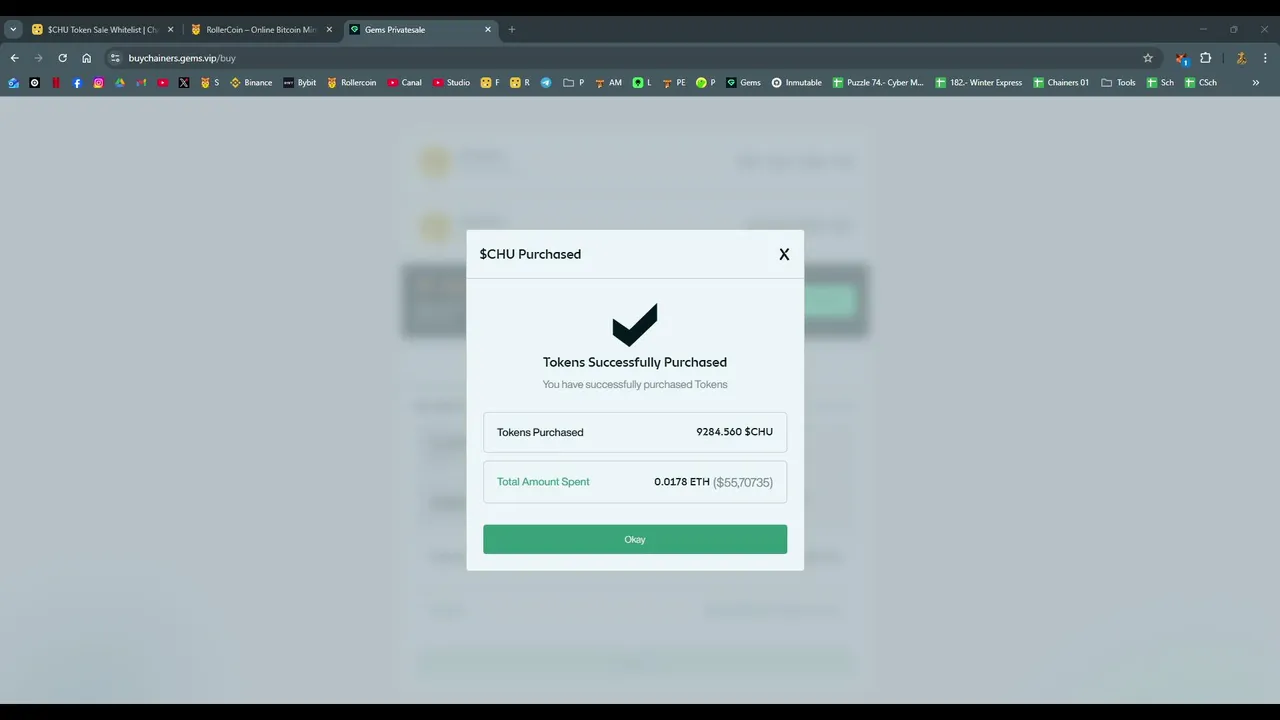Close the RollerCoin tab
The height and width of the screenshot is (720, 1280).
(x=329, y=30)
